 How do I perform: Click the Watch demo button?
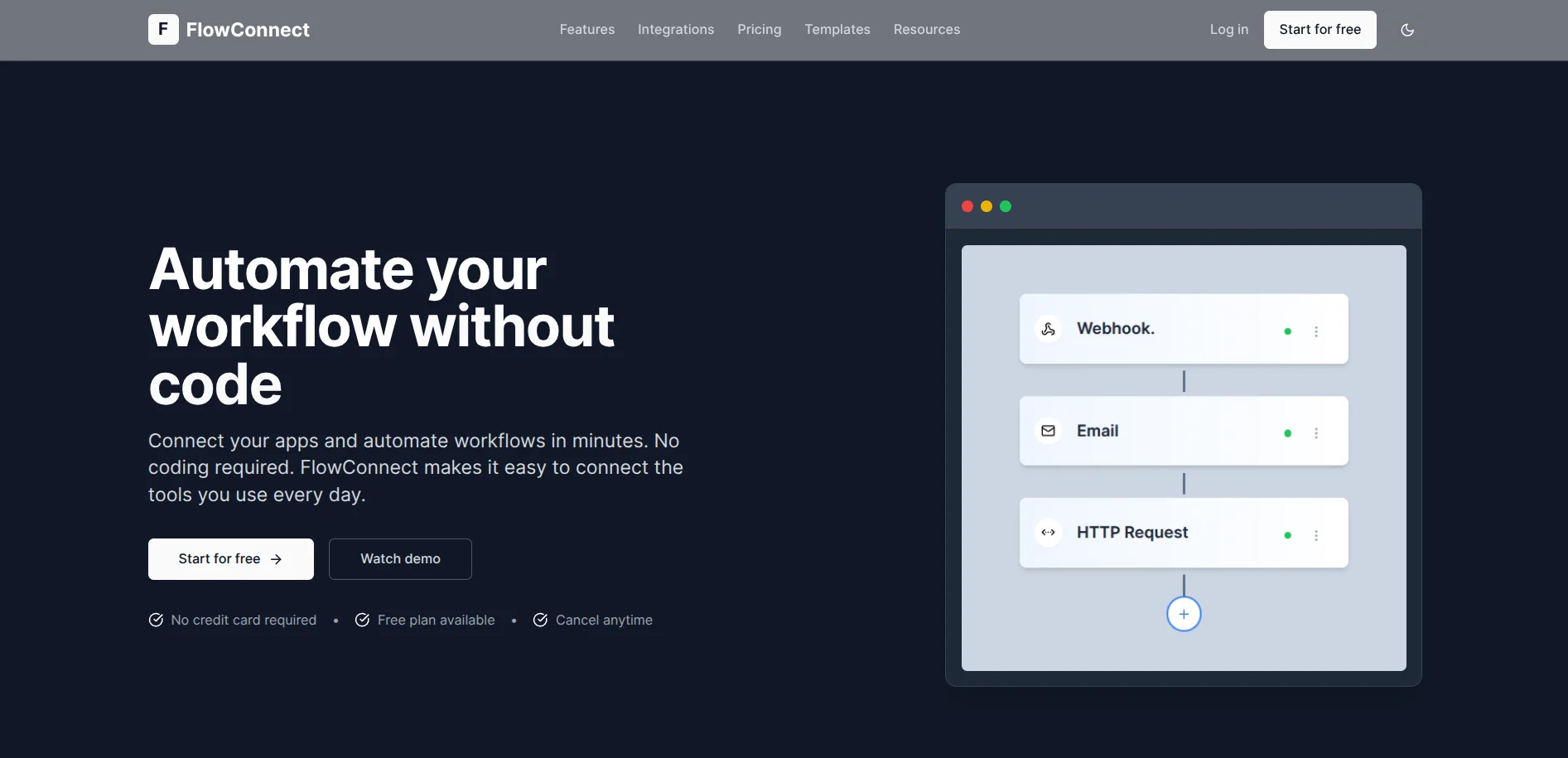click(400, 559)
